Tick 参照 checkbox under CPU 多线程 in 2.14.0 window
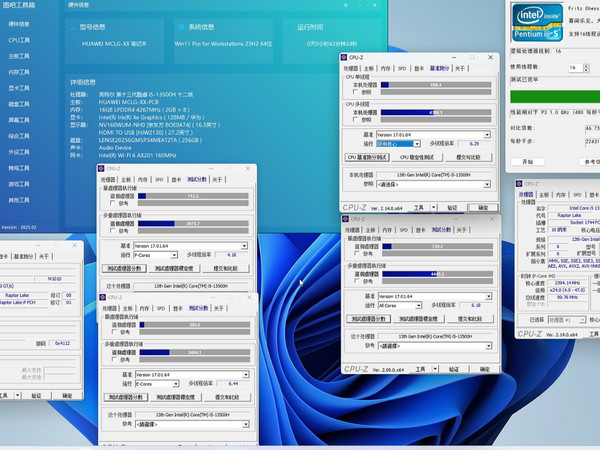 pos(355,119)
